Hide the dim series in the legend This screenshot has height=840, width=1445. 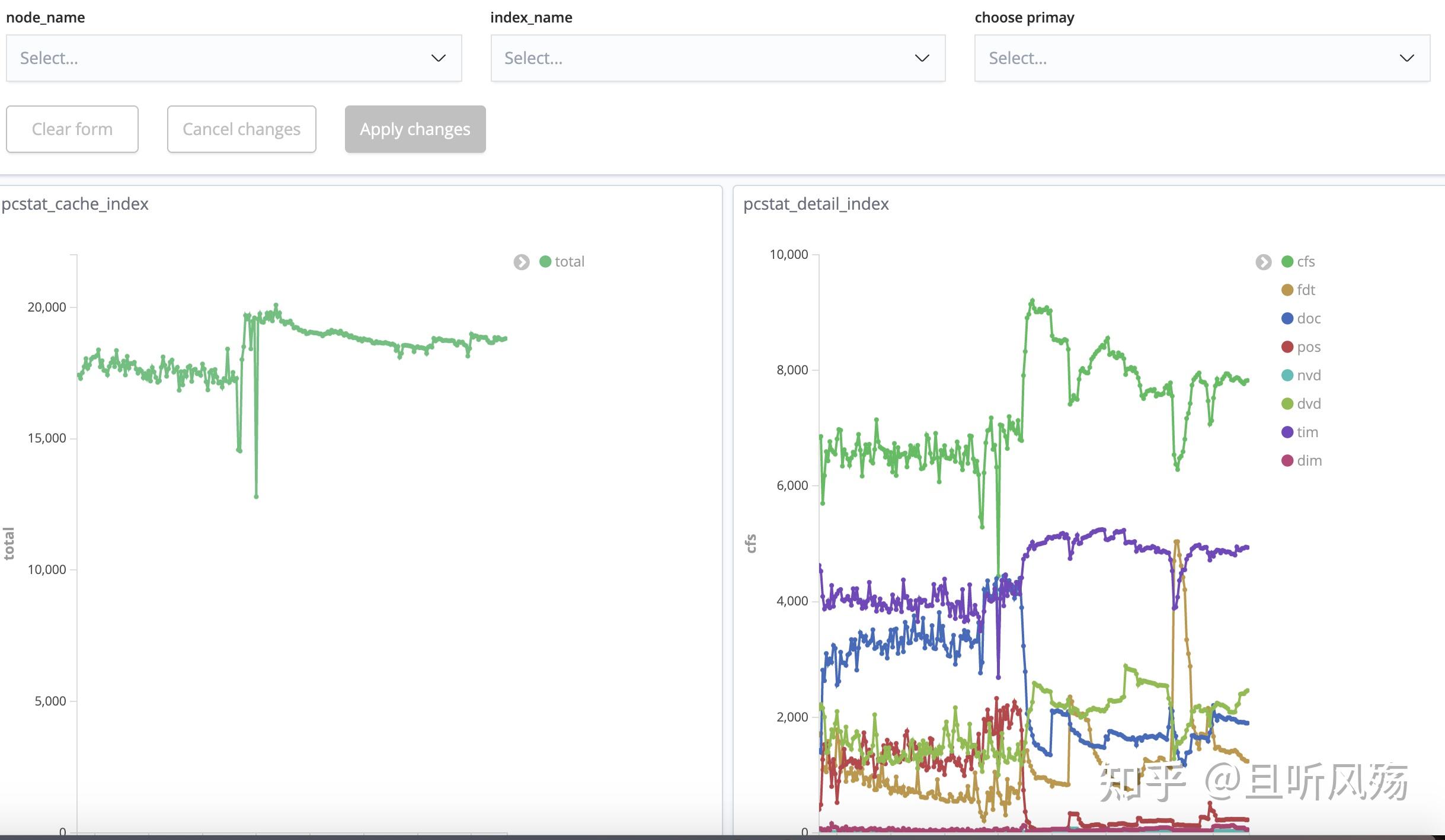(x=1286, y=460)
